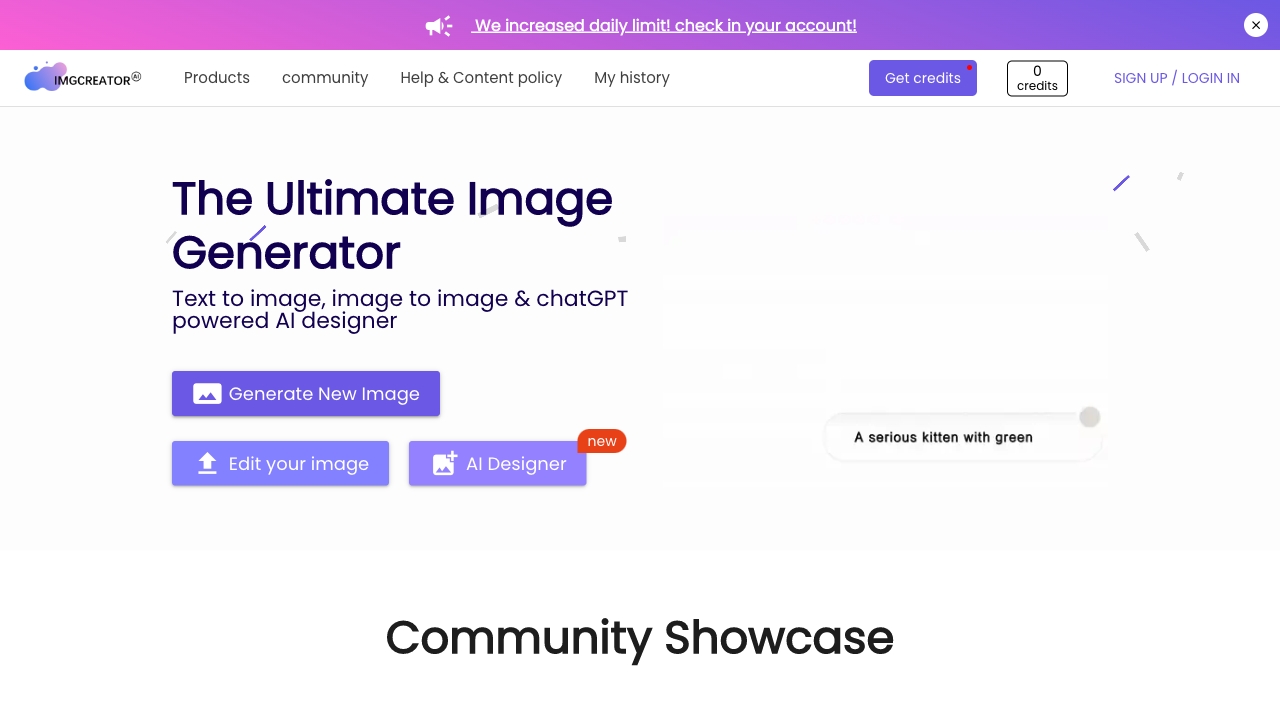Open Help & Content policy
This screenshot has width=1280, height=720.
pos(481,78)
